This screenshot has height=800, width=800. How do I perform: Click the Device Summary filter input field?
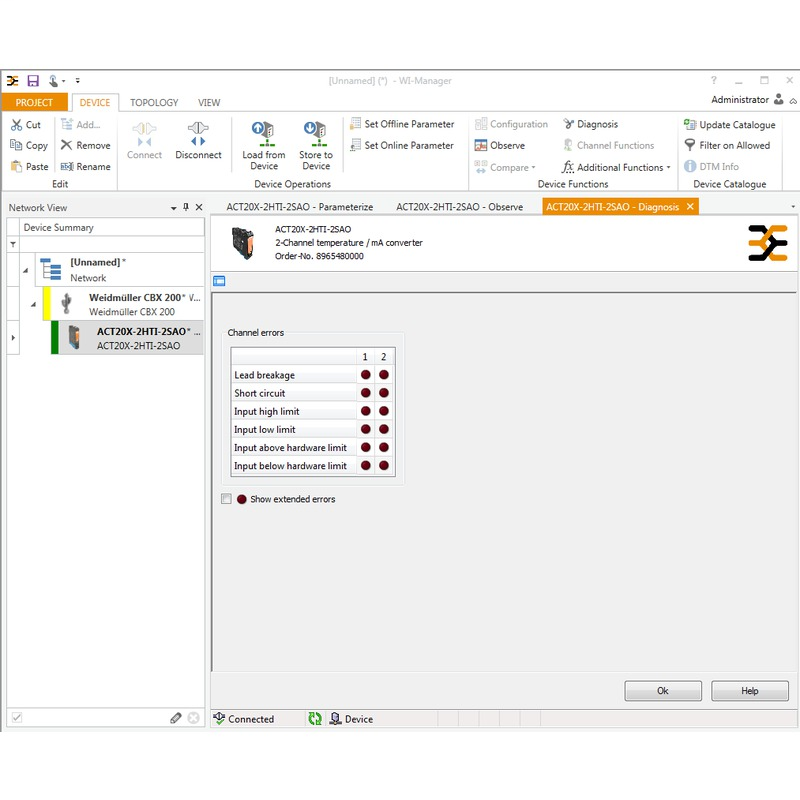coord(112,244)
